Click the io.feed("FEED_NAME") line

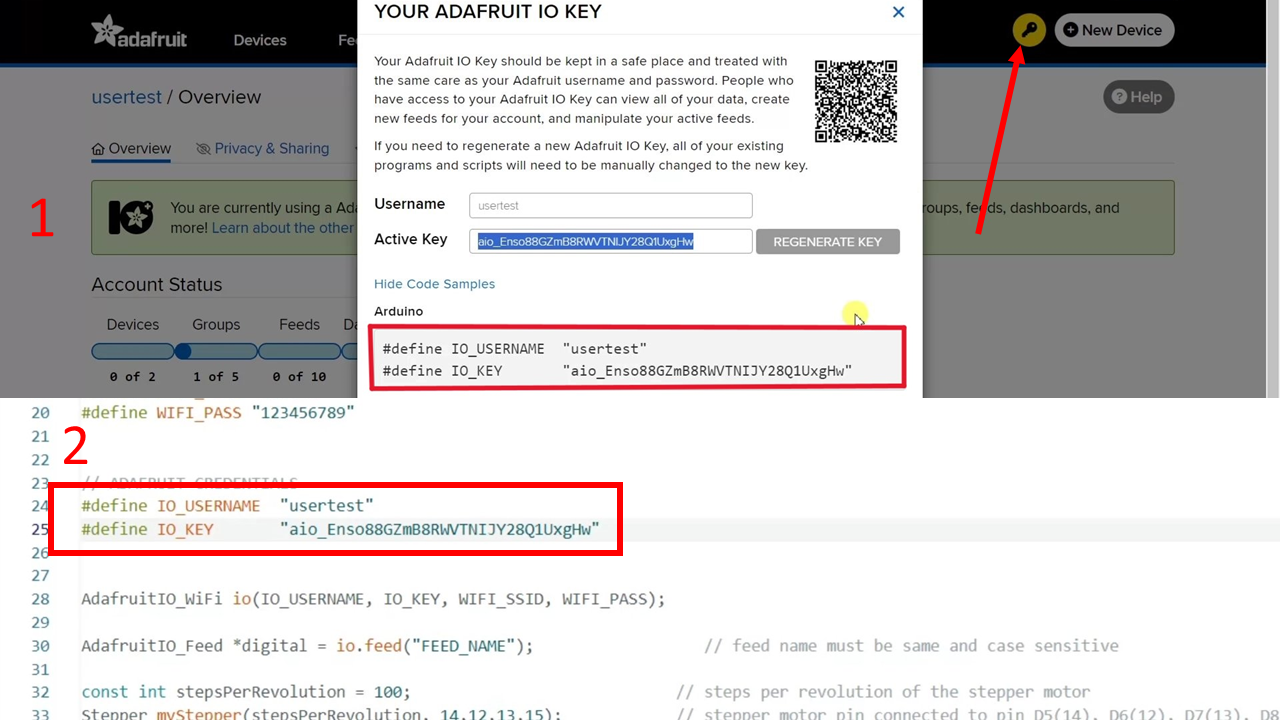pyautogui.click(x=307, y=646)
